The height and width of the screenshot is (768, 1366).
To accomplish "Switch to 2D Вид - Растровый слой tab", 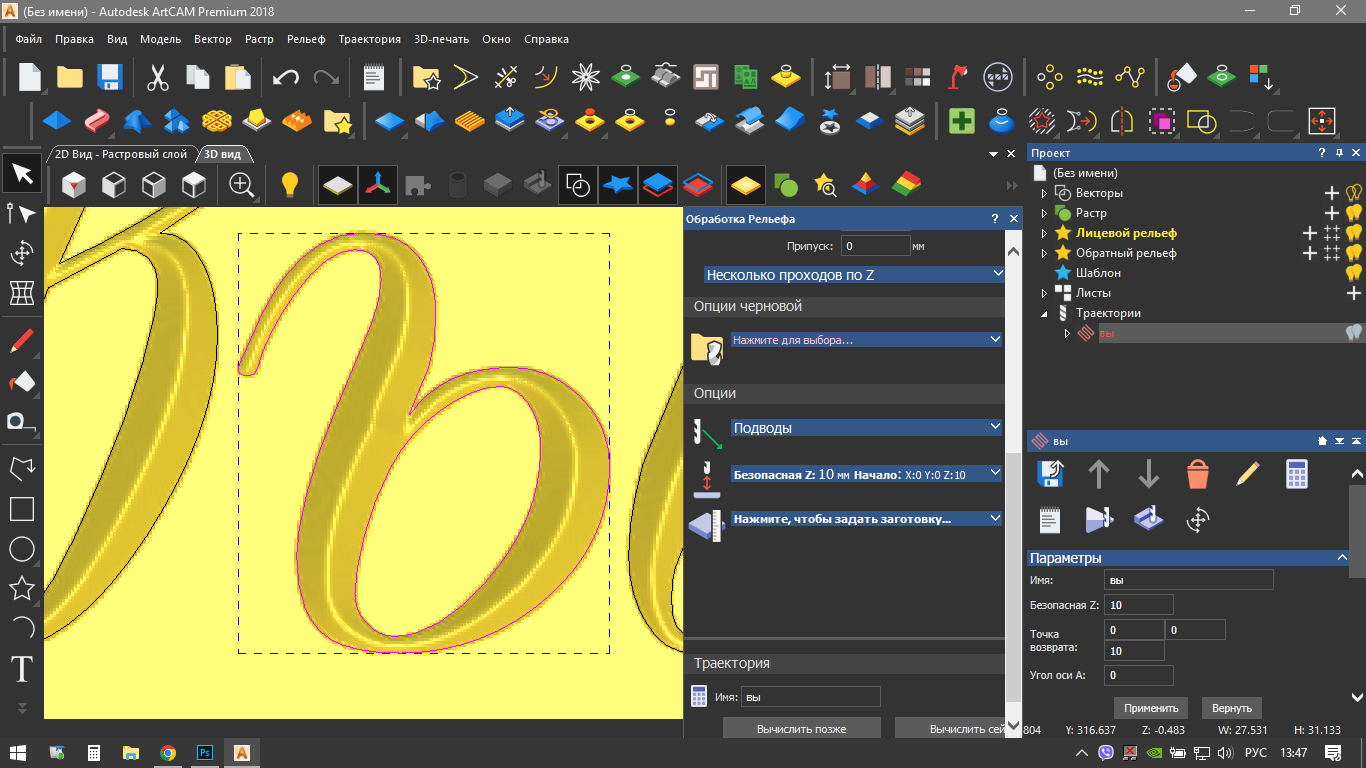I will pos(121,154).
